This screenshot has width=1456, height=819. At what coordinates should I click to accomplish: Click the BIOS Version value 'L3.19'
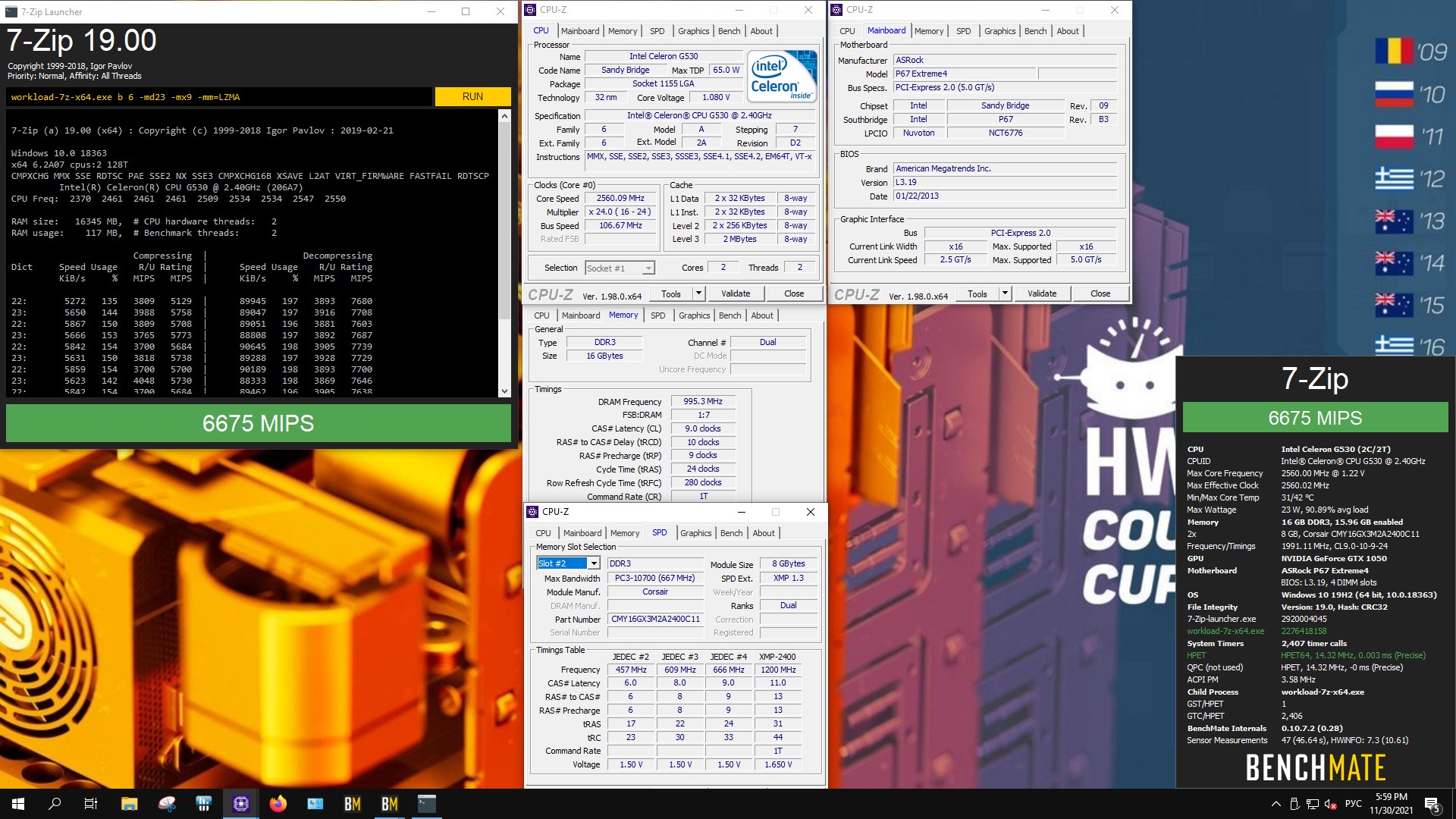(1005, 182)
